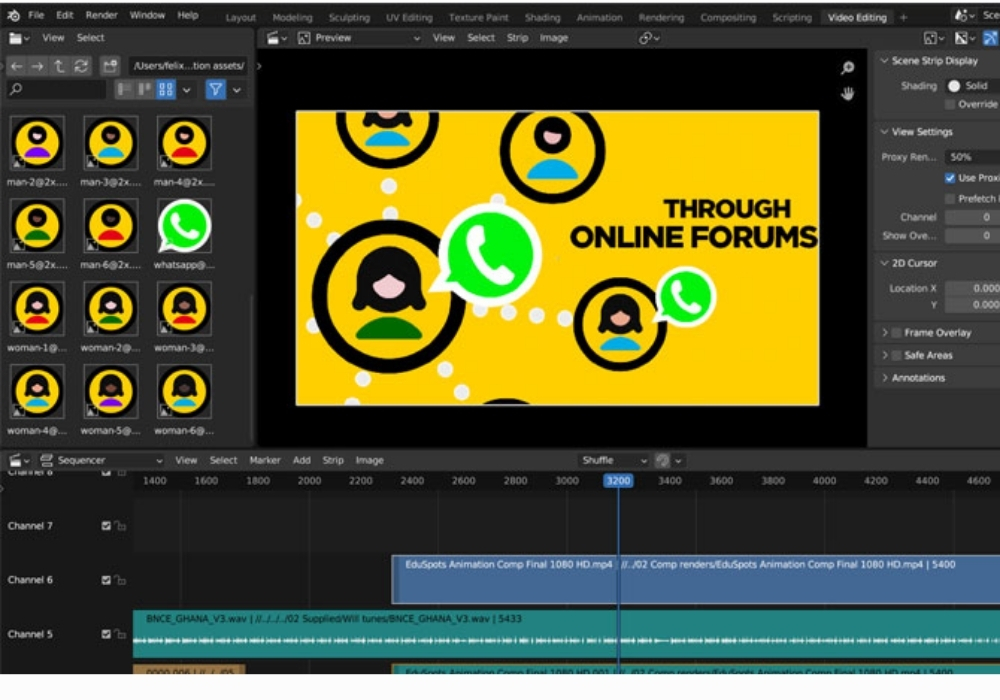Open Proxy Render Size 50% dropdown

tap(972, 157)
